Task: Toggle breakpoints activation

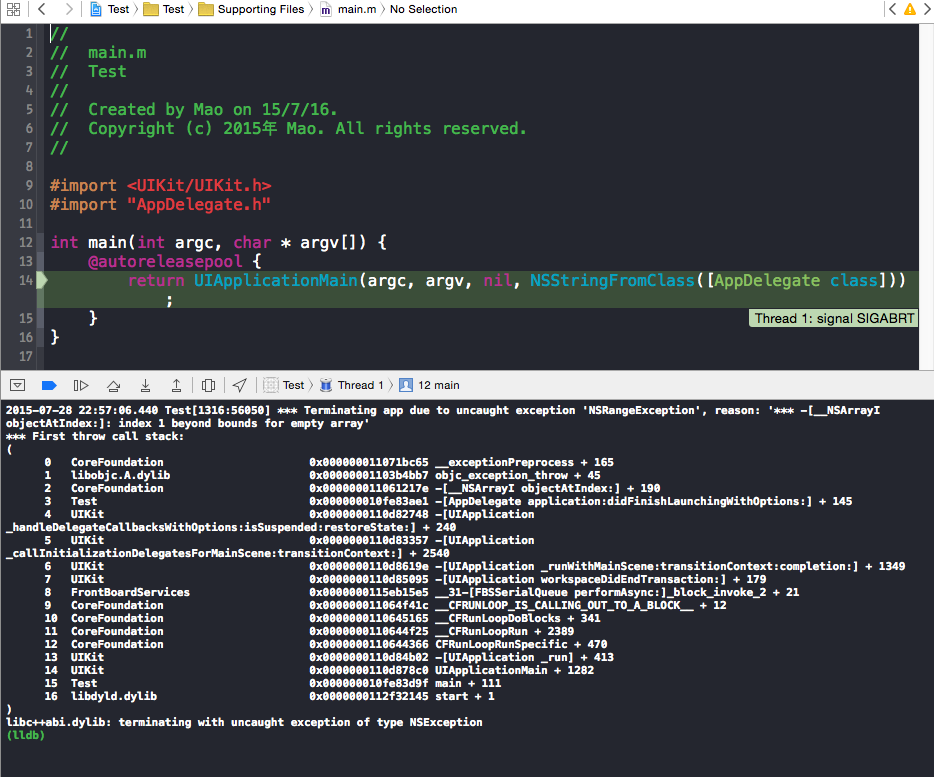Action: pos(49,385)
